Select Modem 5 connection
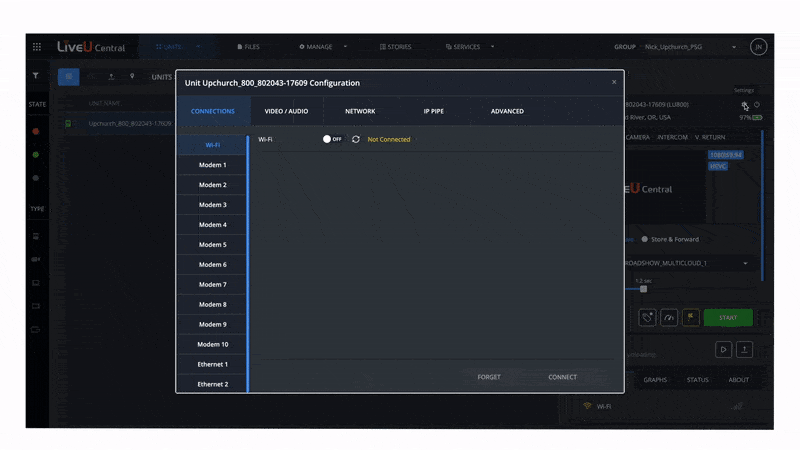 [x=212, y=244]
